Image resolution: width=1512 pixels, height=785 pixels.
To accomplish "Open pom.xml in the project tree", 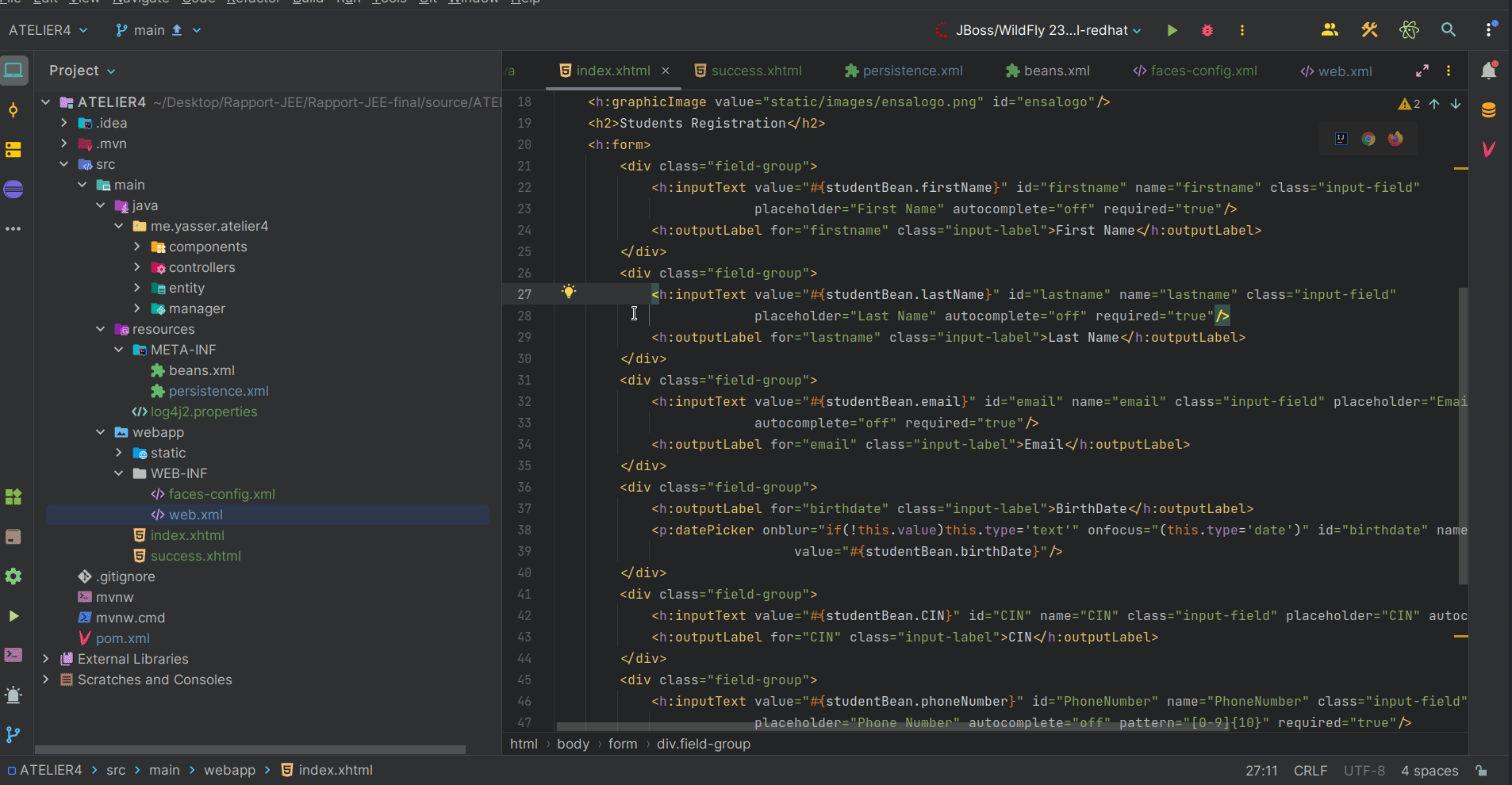I will (x=122, y=638).
